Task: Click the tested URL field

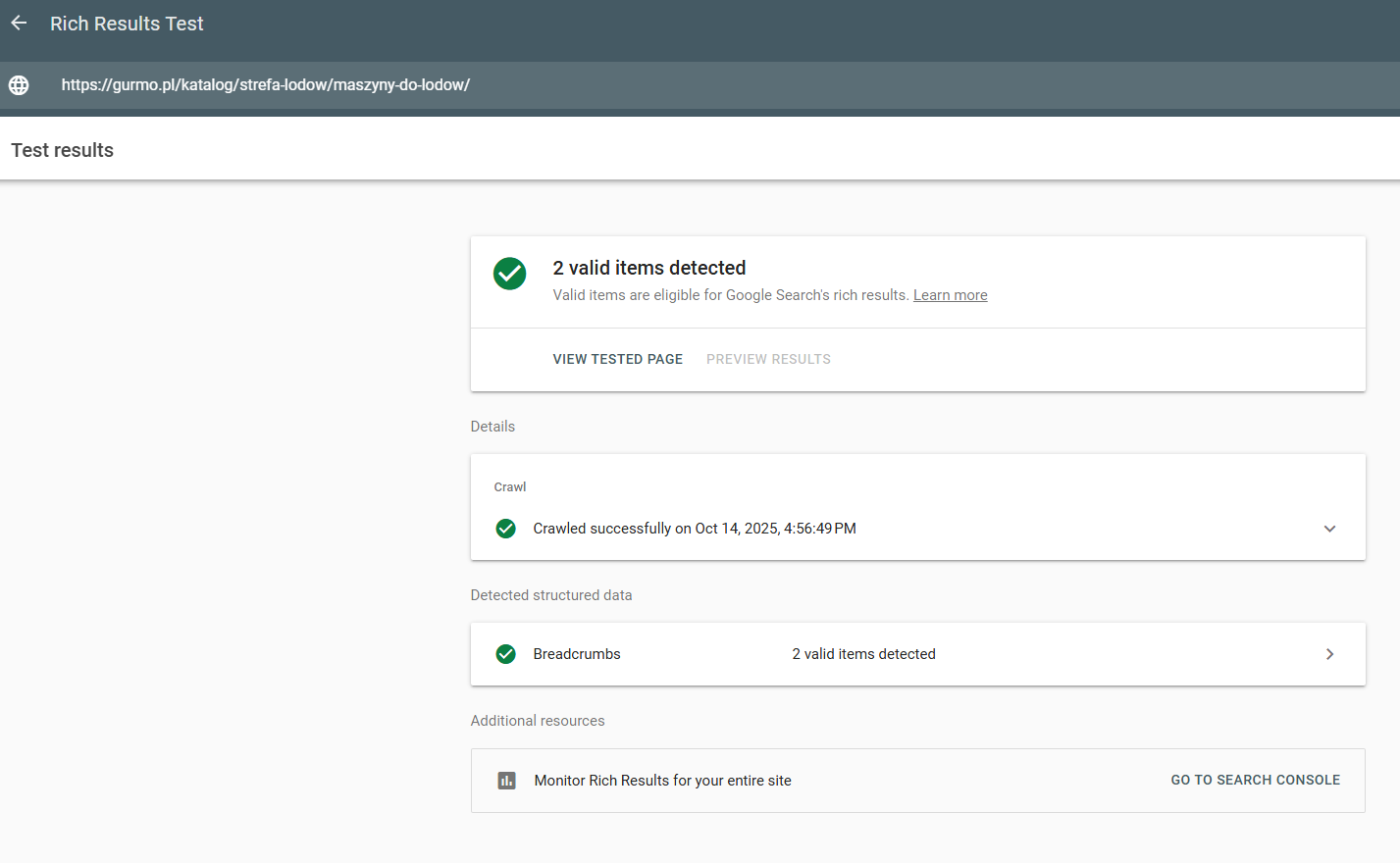Action: [266, 85]
